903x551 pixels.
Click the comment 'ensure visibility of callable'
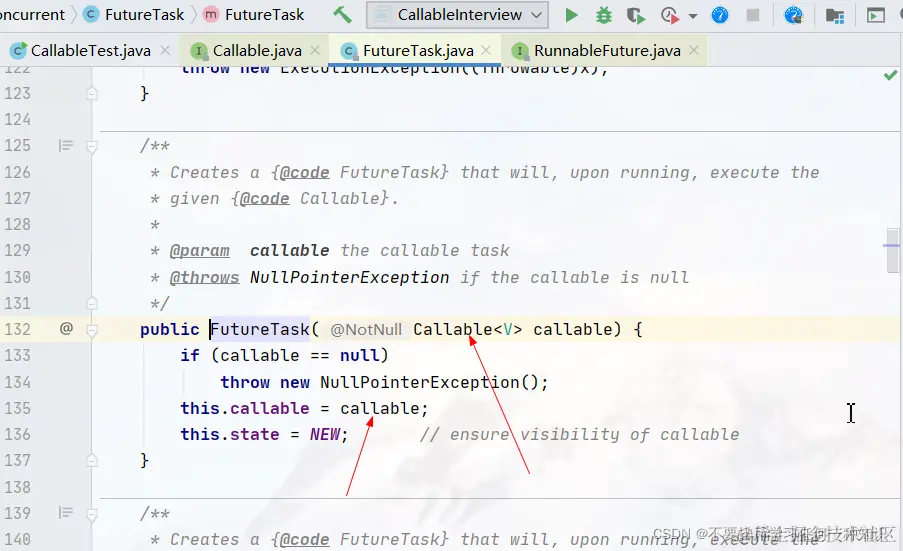click(594, 434)
